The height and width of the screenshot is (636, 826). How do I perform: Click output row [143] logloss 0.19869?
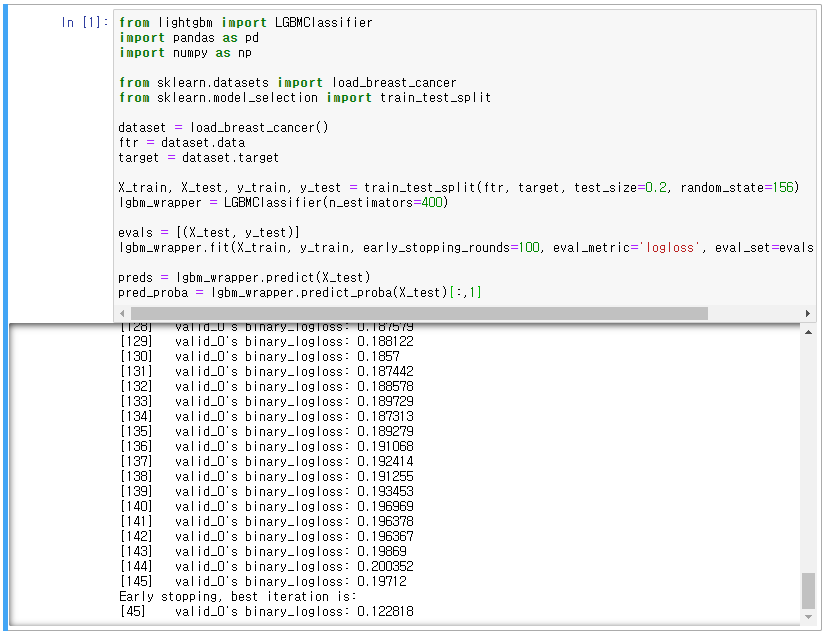263,552
